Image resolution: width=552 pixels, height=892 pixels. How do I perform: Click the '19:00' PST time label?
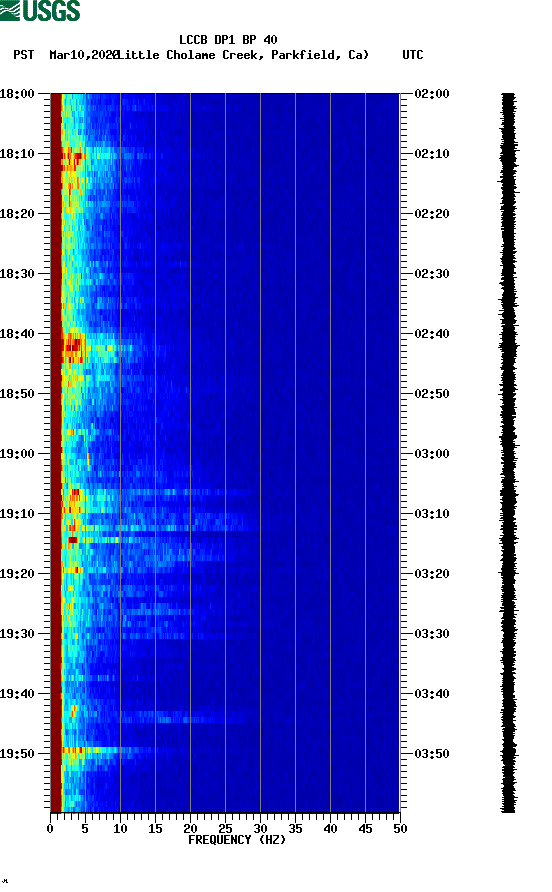[17, 454]
